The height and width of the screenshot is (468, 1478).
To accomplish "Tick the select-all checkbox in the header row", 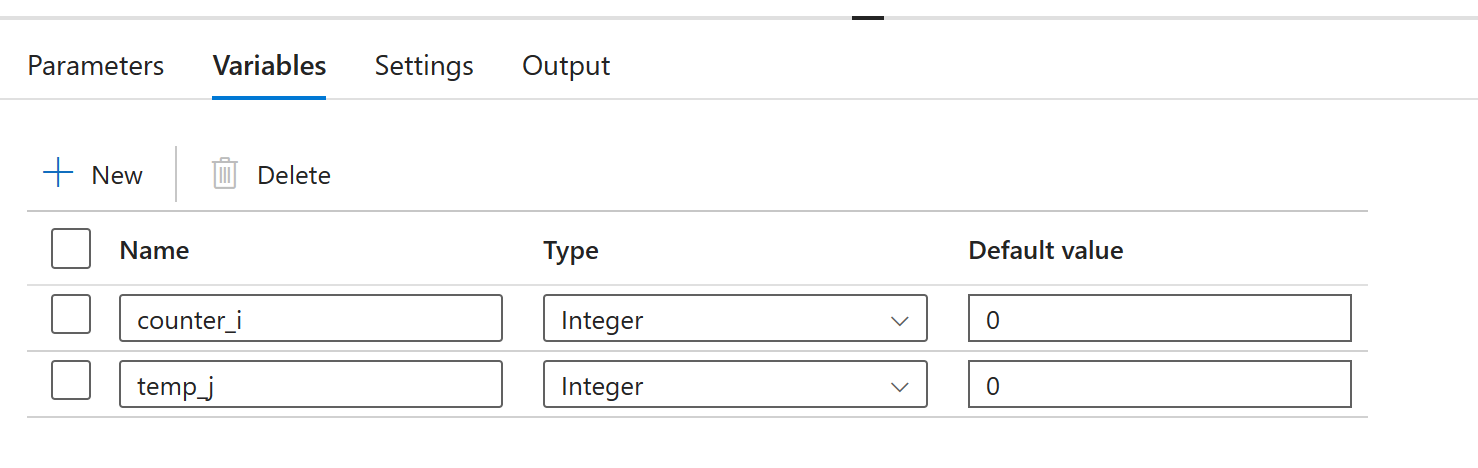I will (x=71, y=249).
